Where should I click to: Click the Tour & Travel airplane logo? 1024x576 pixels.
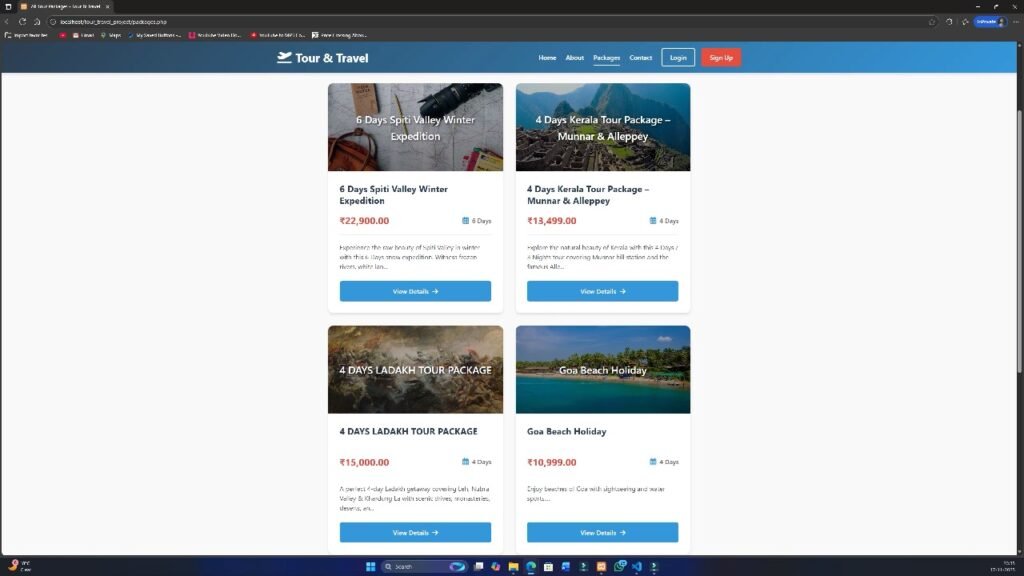(284, 57)
